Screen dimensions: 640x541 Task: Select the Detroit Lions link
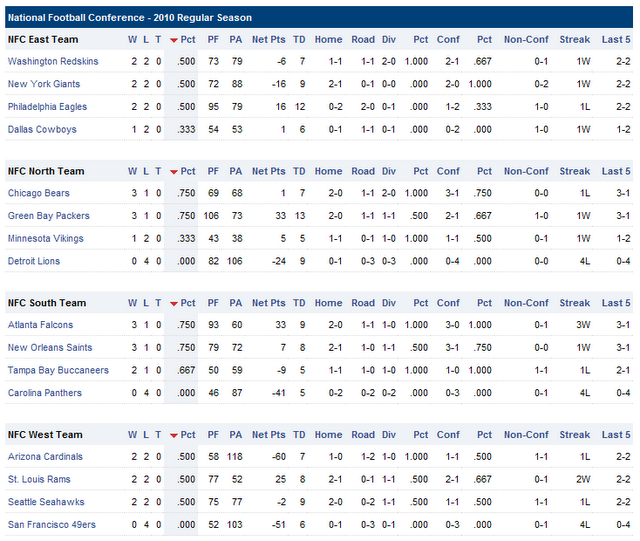[x=34, y=261]
